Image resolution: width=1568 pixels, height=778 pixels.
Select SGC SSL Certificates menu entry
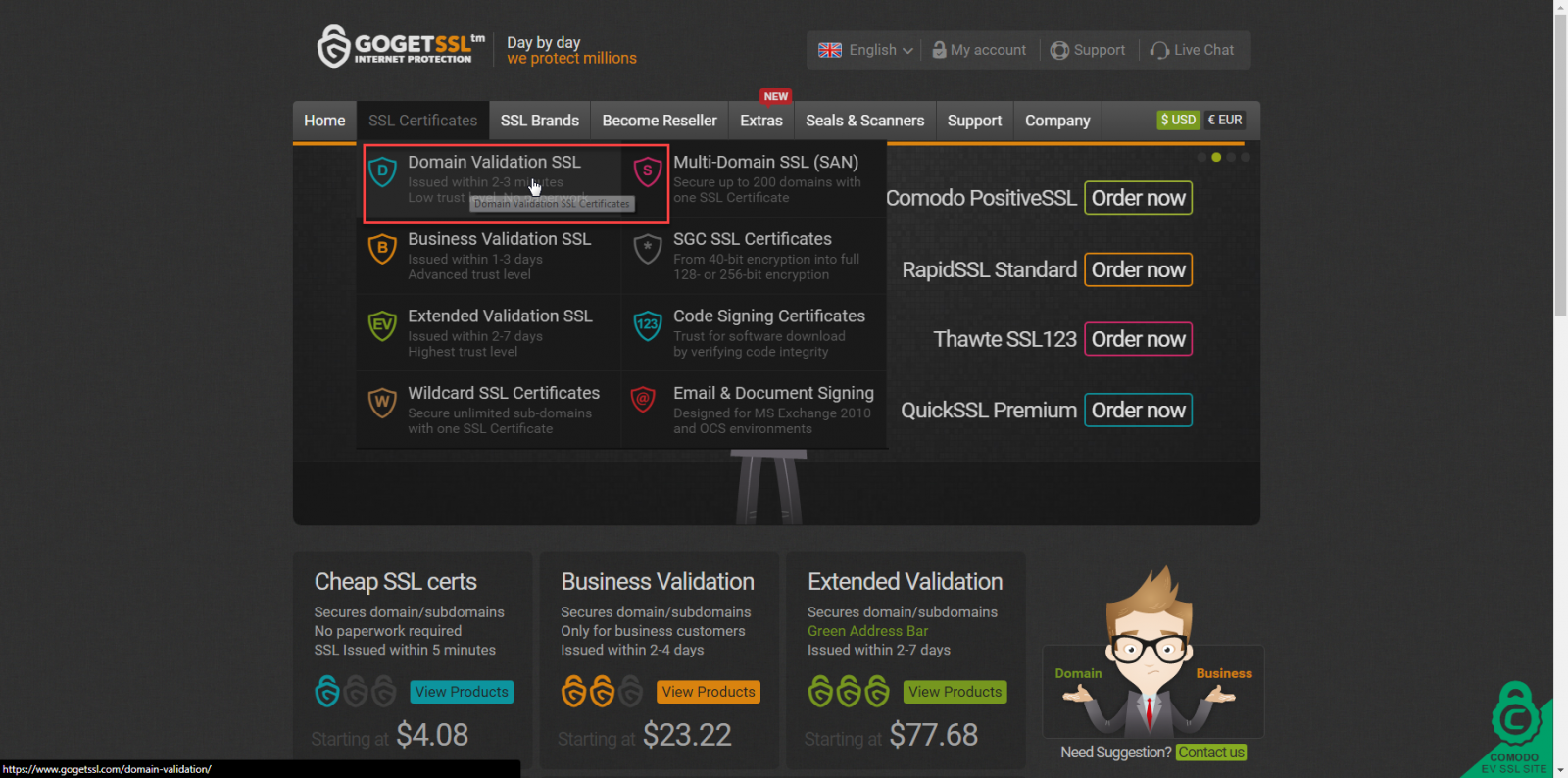coord(755,256)
